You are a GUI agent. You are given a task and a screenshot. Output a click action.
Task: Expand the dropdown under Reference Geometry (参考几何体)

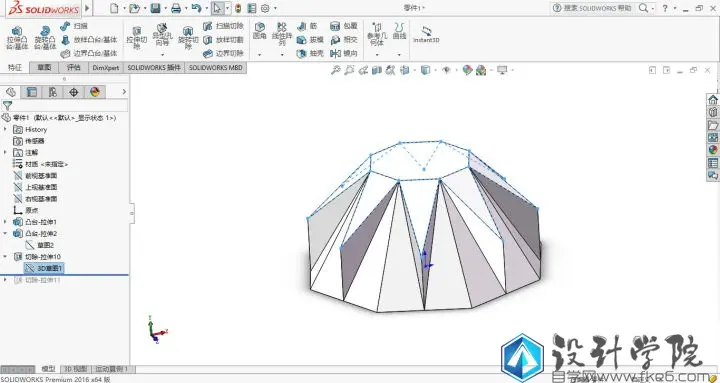(x=377, y=55)
